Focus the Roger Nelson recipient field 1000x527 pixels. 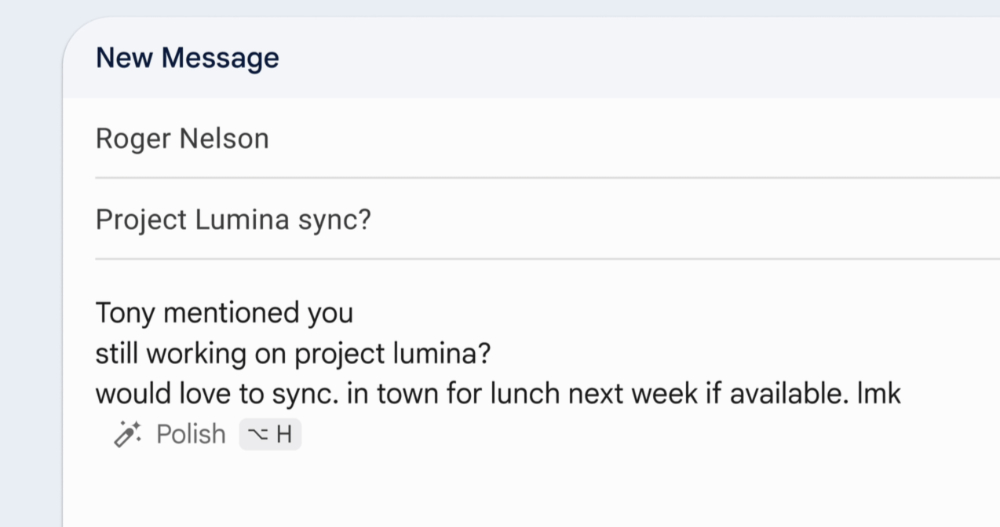[547, 138]
